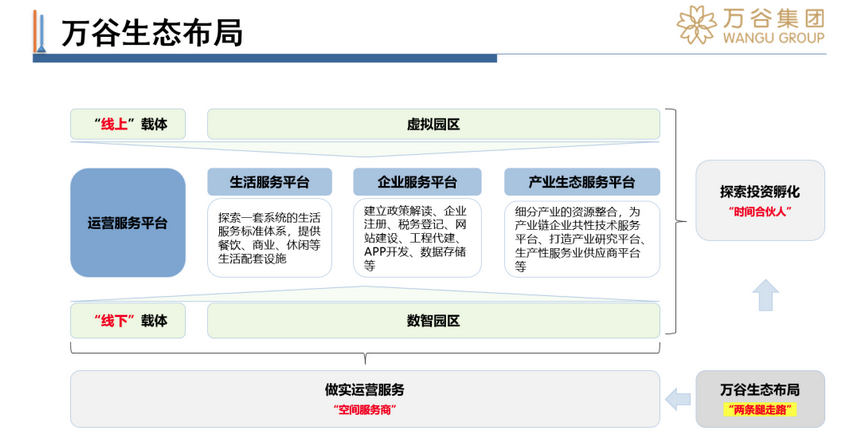The image size is (855, 448).
Task: Click the 万谷集团 logo text
Action: (x=774, y=18)
